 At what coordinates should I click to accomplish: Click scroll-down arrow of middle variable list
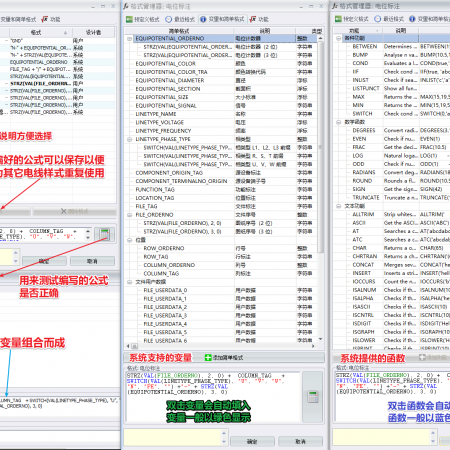(x=320, y=339)
